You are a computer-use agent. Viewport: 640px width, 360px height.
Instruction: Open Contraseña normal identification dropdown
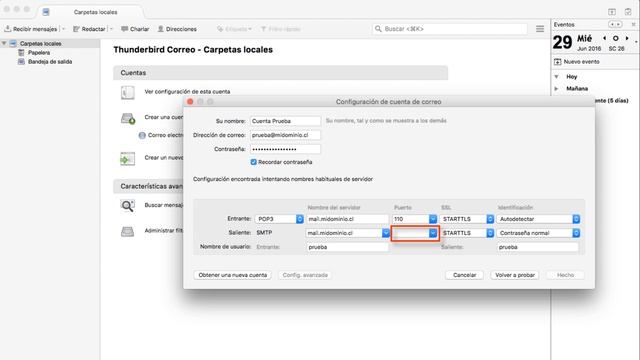(538, 233)
